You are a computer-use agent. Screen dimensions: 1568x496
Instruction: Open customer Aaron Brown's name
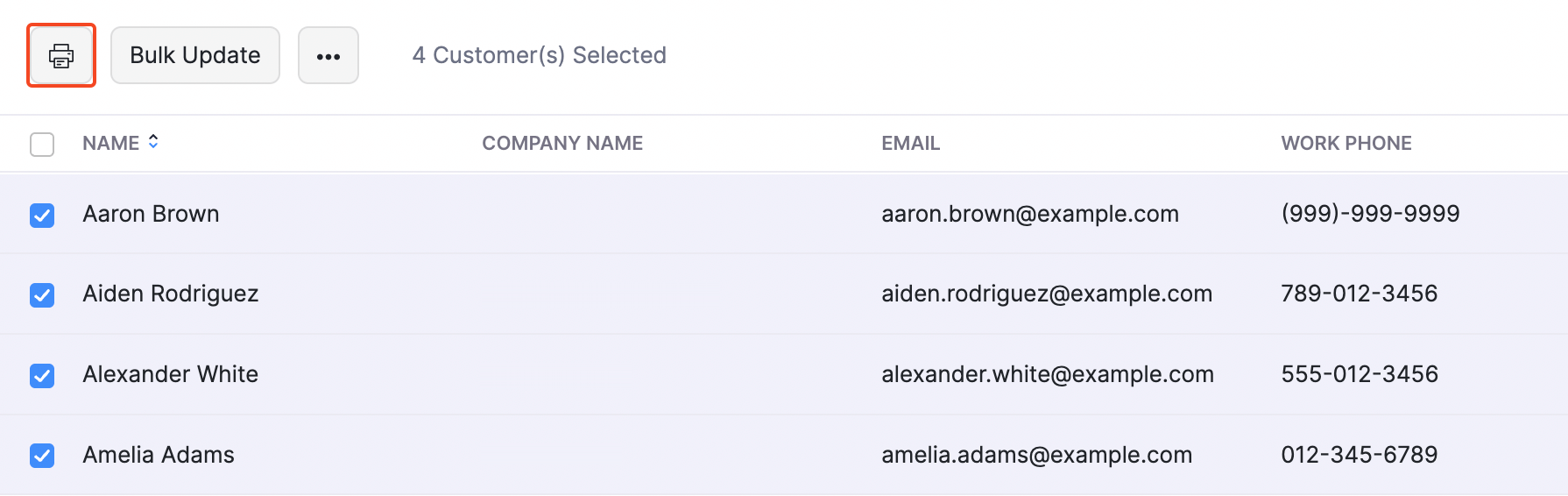[151, 214]
